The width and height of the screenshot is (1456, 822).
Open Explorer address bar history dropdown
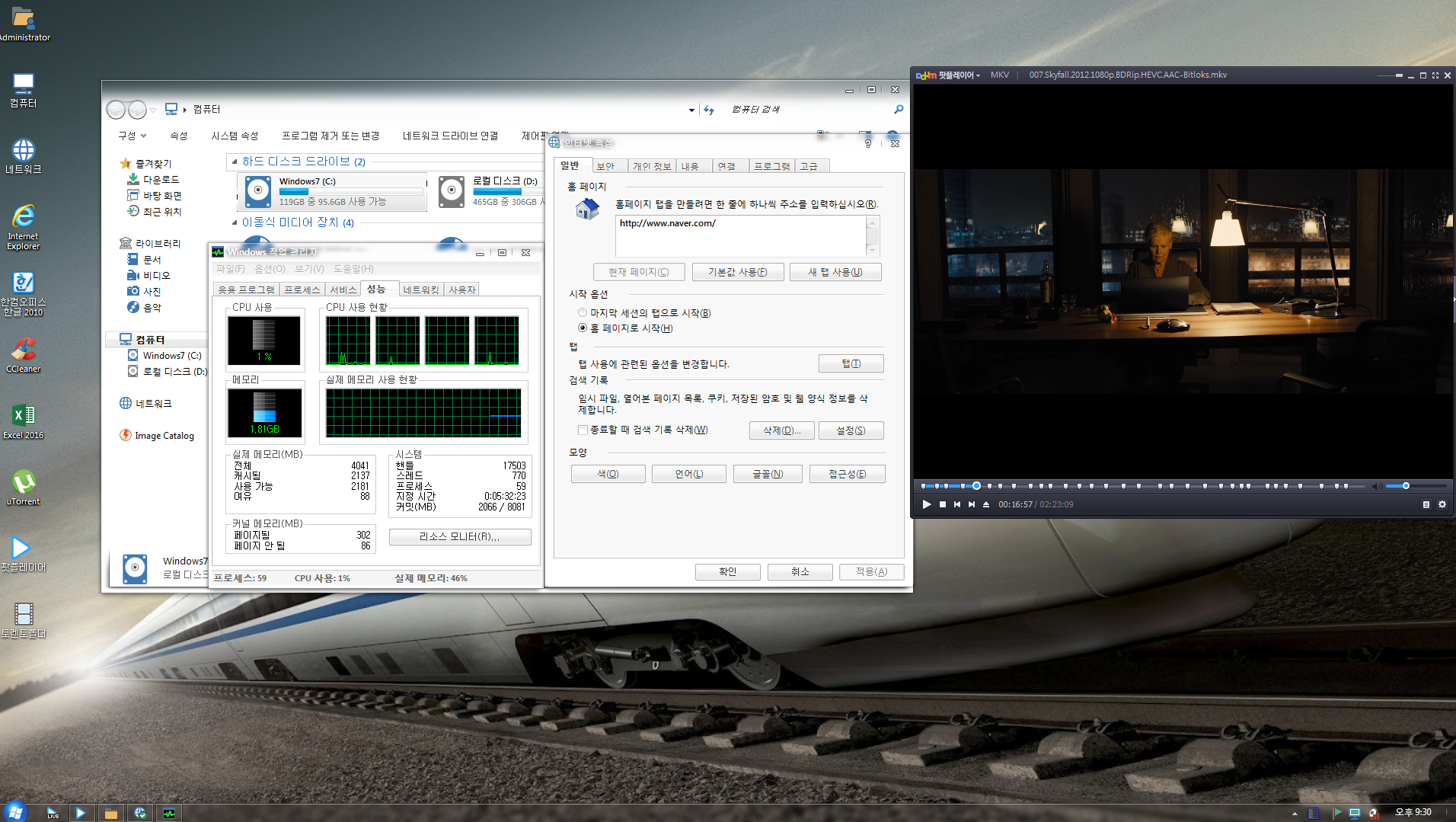click(x=691, y=110)
